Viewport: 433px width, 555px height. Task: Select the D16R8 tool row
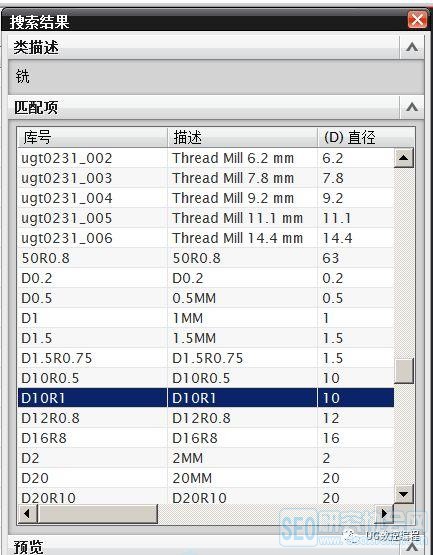click(x=206, y=438)
